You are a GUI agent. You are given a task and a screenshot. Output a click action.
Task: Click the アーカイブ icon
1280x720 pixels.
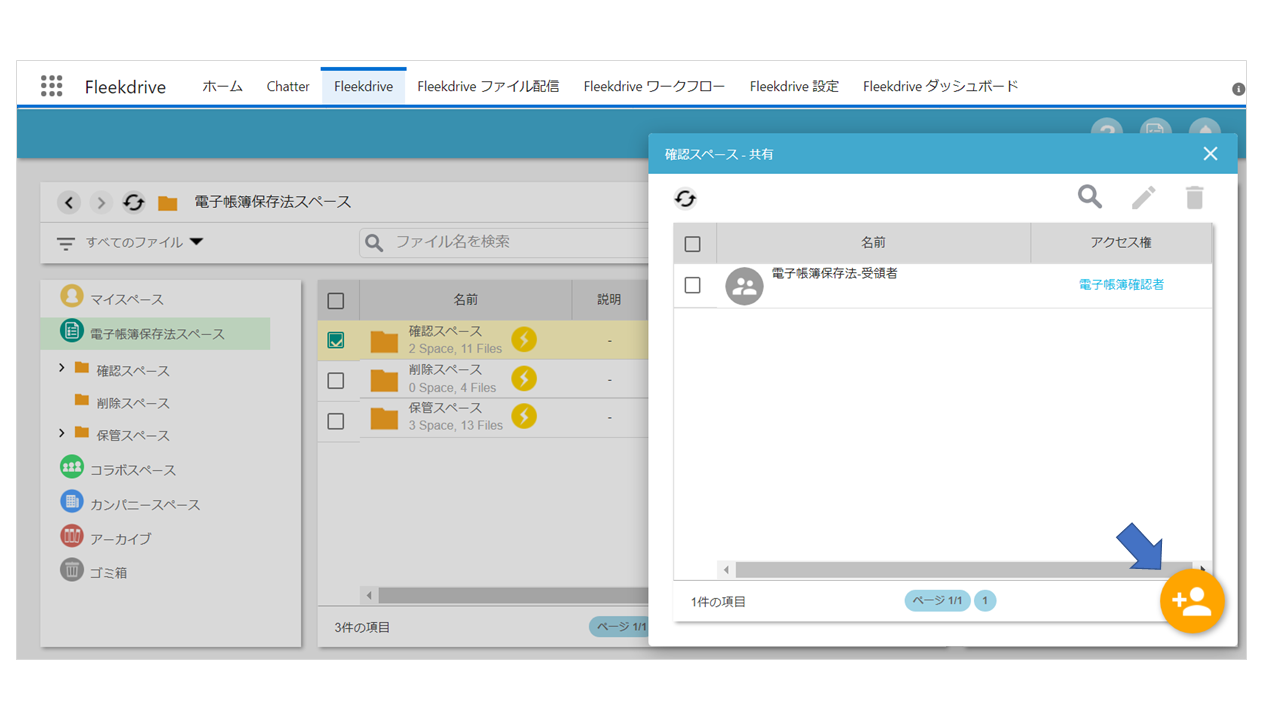click(x=71, y=536)
